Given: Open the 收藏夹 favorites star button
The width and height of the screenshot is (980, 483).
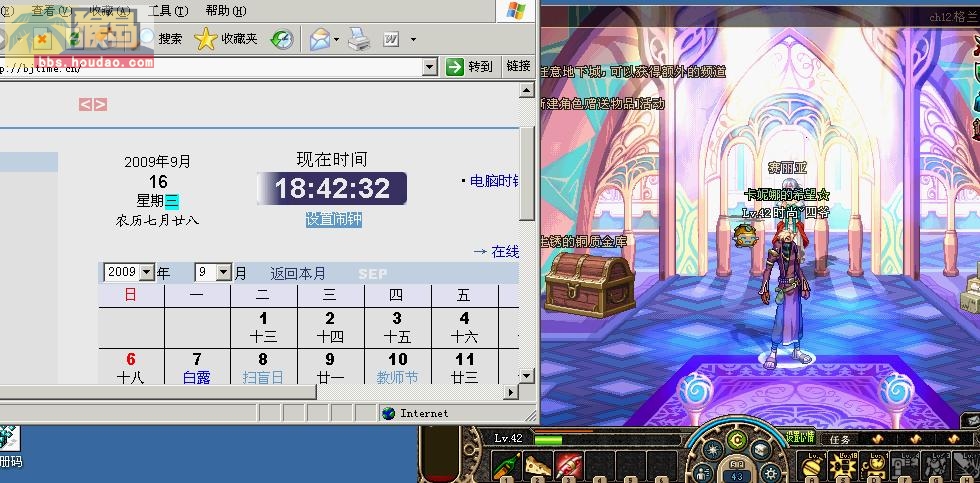Looking at the screenshot, I should (x=226, y=39).
